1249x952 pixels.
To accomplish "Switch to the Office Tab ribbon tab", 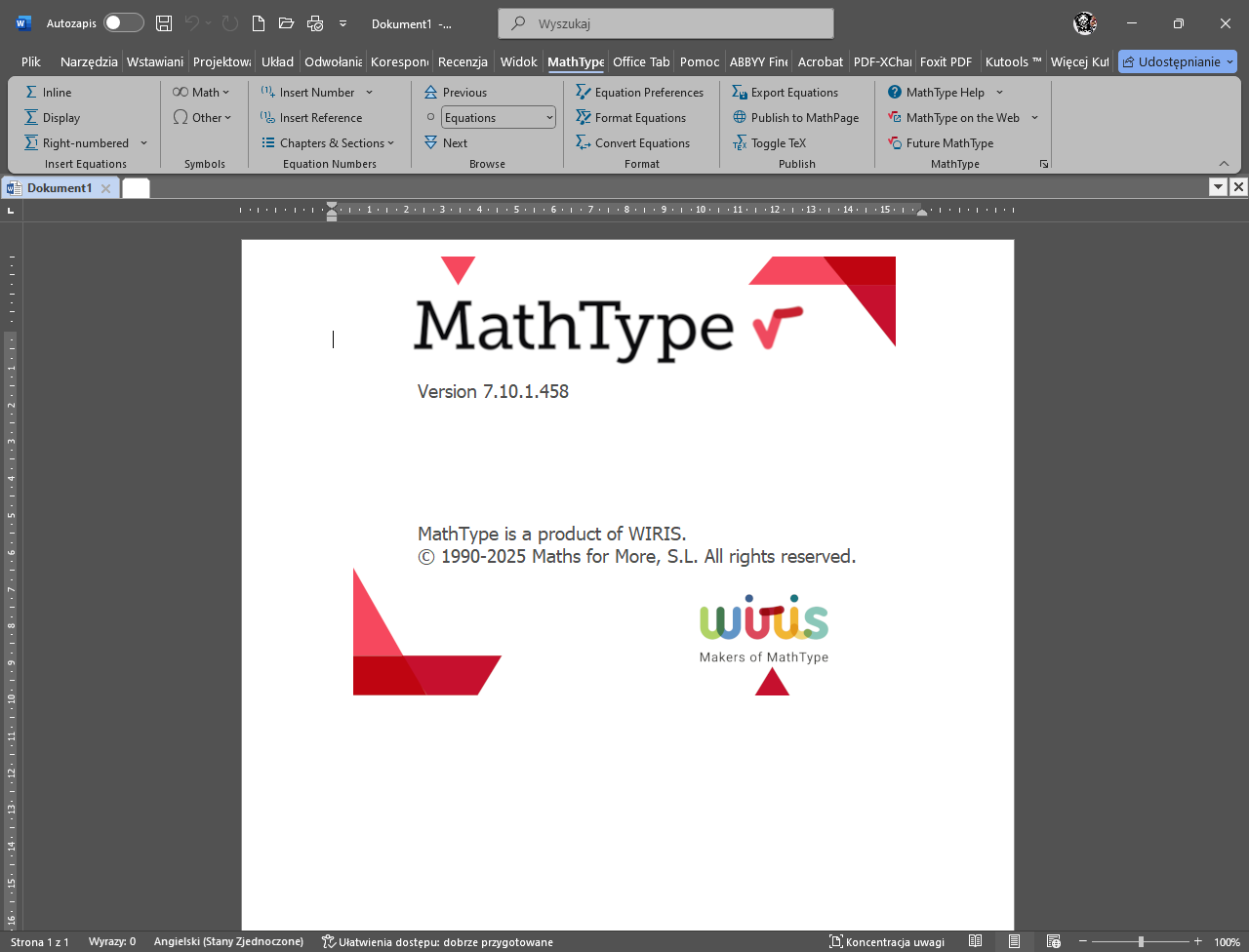I will pos(641,61).
